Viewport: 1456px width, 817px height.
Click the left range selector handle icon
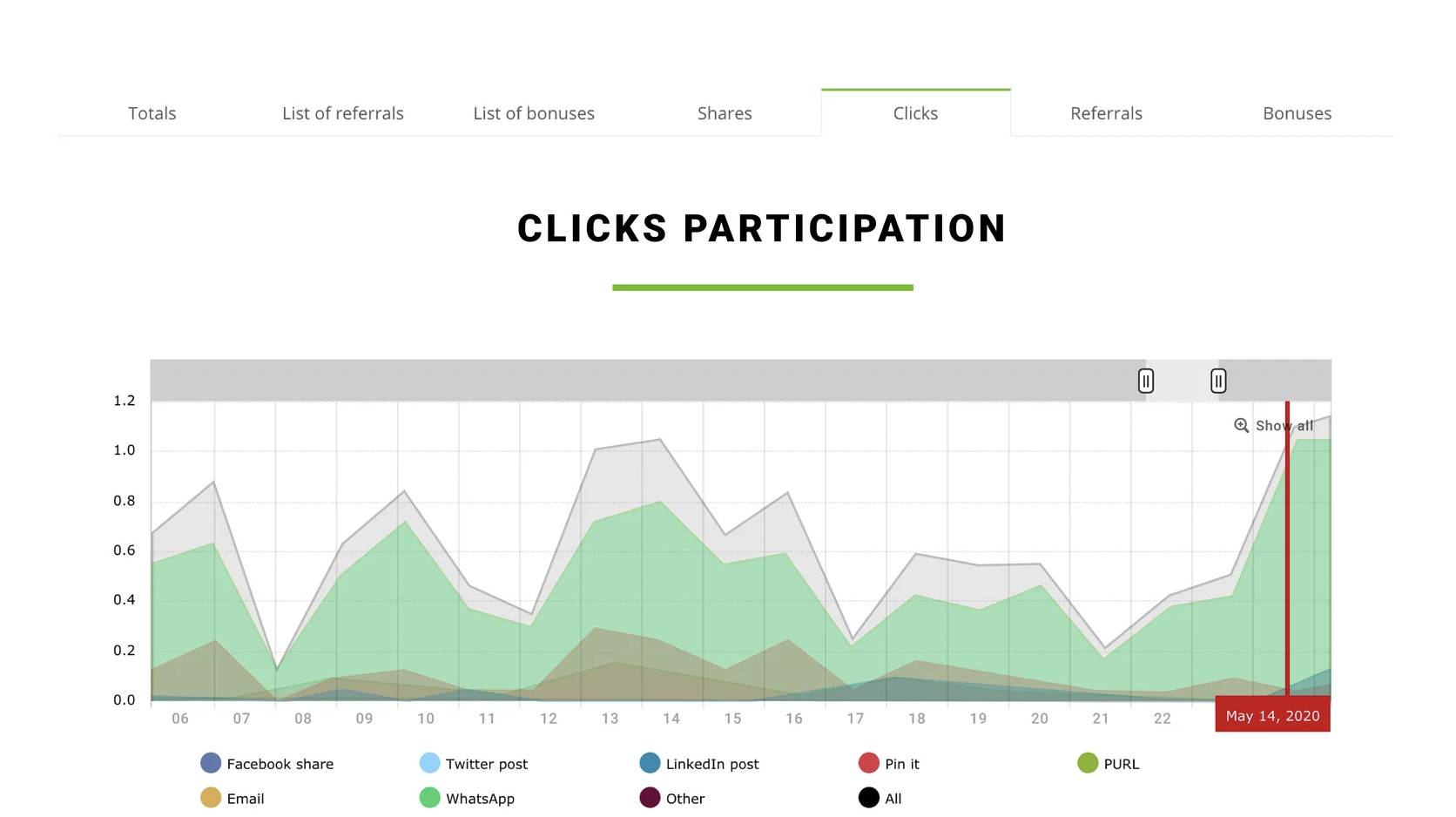(x=1145, y=381)
